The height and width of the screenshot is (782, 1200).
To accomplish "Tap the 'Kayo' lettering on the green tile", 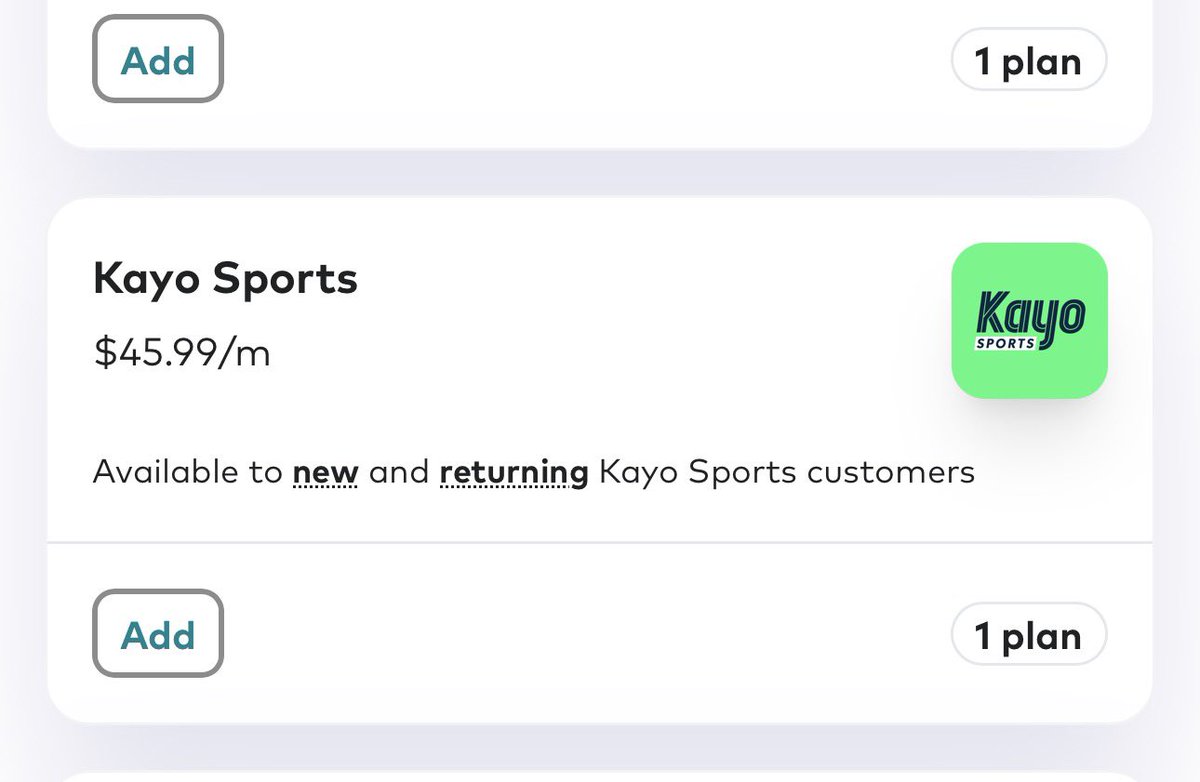I will pyautogui.click(x=1029, y=312).
